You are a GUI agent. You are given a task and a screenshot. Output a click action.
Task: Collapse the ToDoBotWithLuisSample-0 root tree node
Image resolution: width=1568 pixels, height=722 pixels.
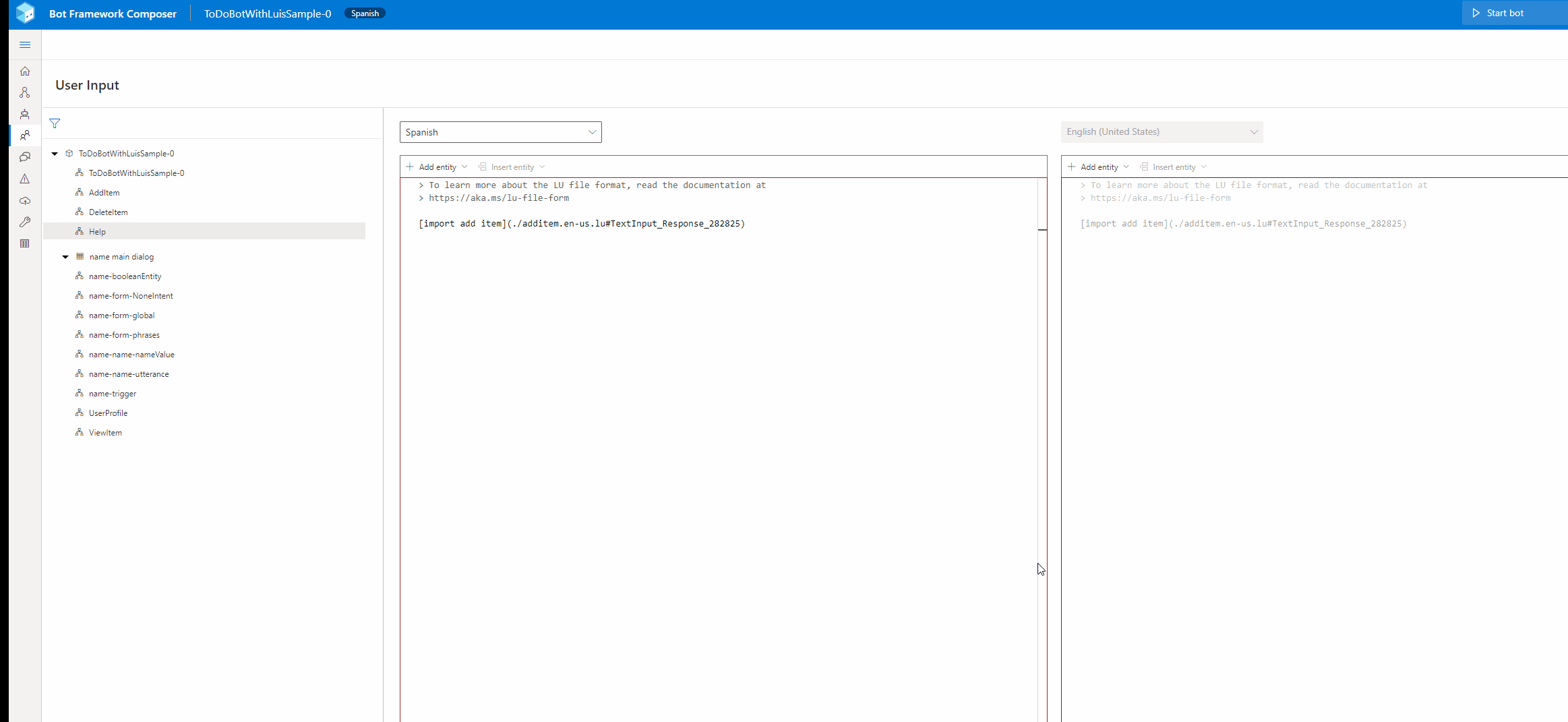[55, 154]
